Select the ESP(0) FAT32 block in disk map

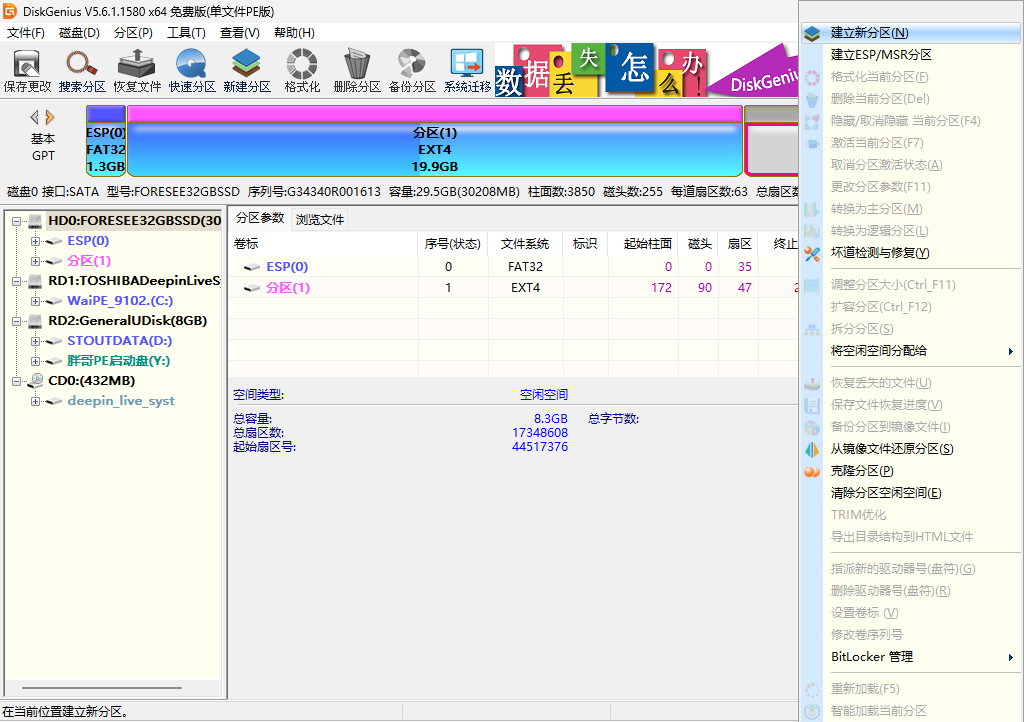(x=106, y=141)
